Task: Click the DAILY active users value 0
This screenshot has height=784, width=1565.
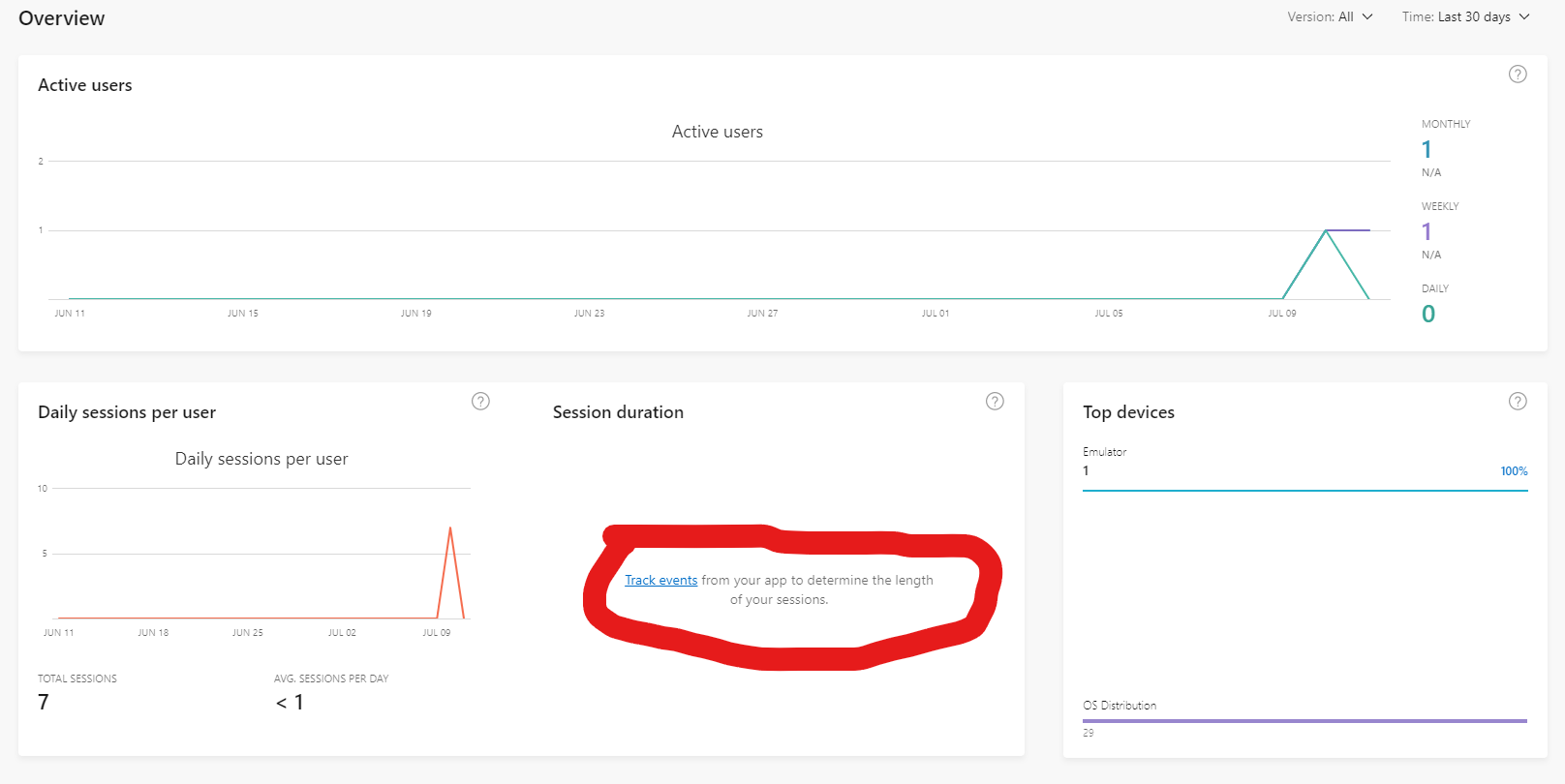Action: click(1428, 314)
